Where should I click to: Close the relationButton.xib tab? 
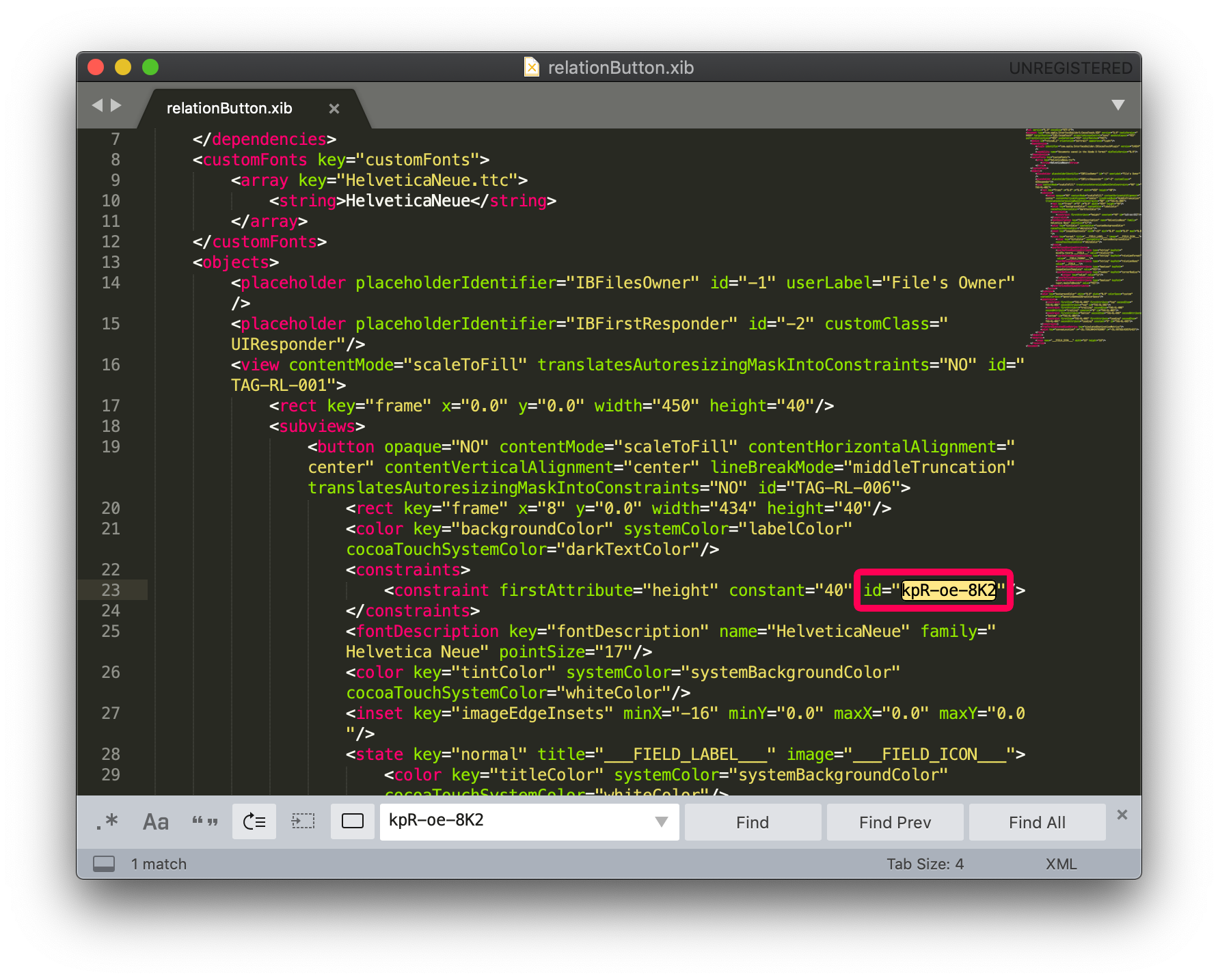[x=334, y=109]
